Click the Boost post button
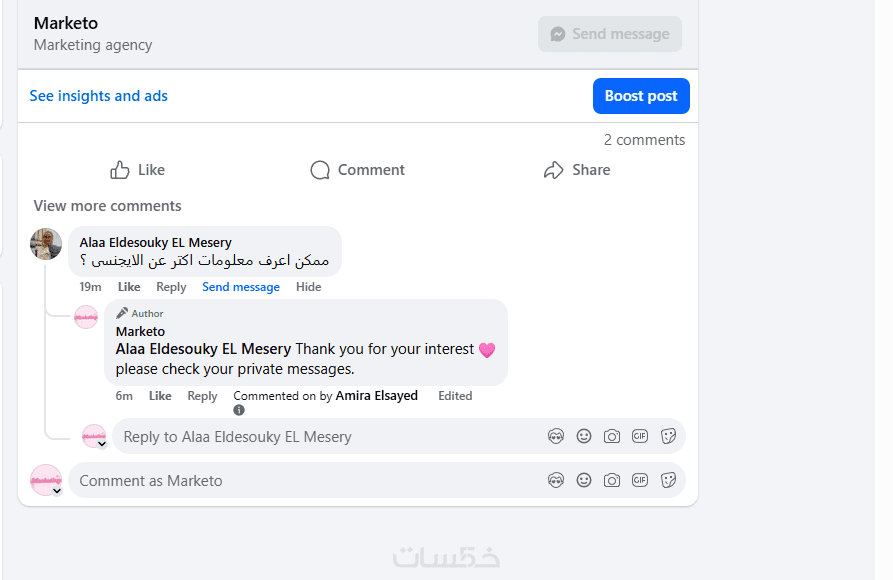This screenshot has height=580, width=893. [641, 96]
